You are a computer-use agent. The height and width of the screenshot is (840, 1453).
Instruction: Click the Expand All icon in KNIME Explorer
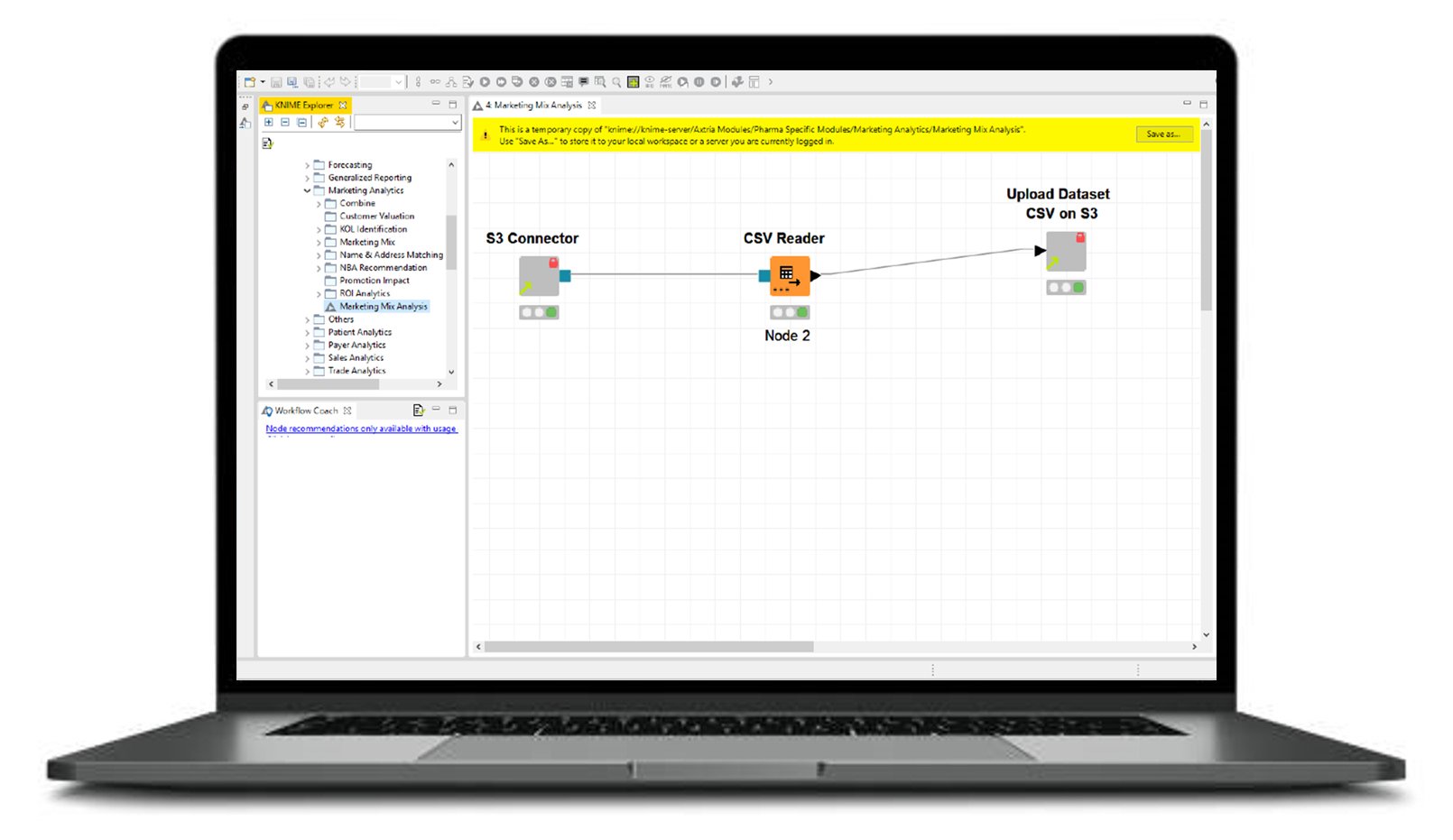point(269,122)
